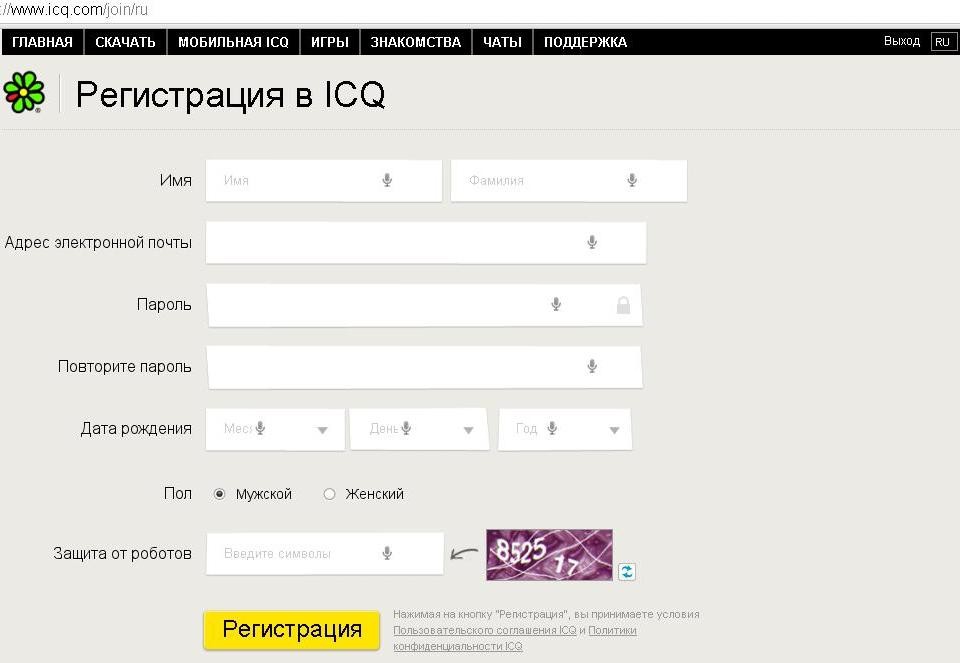Open Пользовательского соглашения ICQ link

[485, 630]
